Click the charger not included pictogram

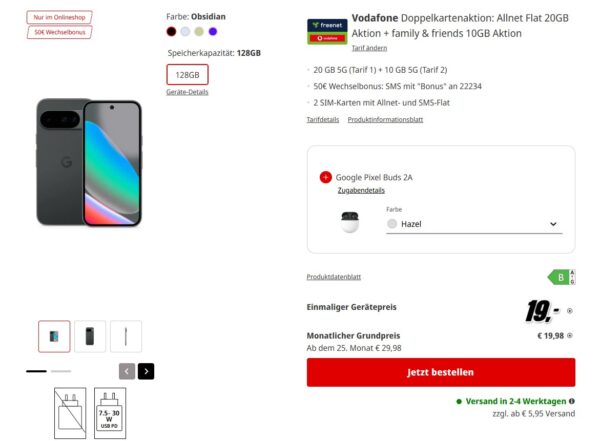coord(69,412)
